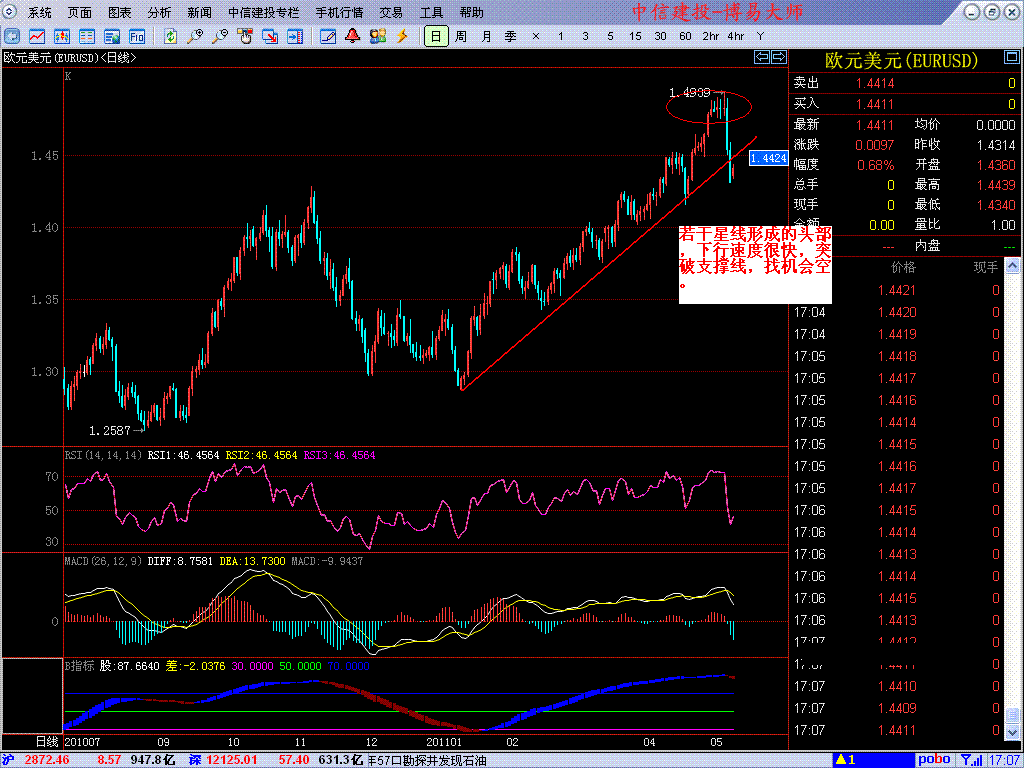Click the pobo logo in status bar

(934, 760)
